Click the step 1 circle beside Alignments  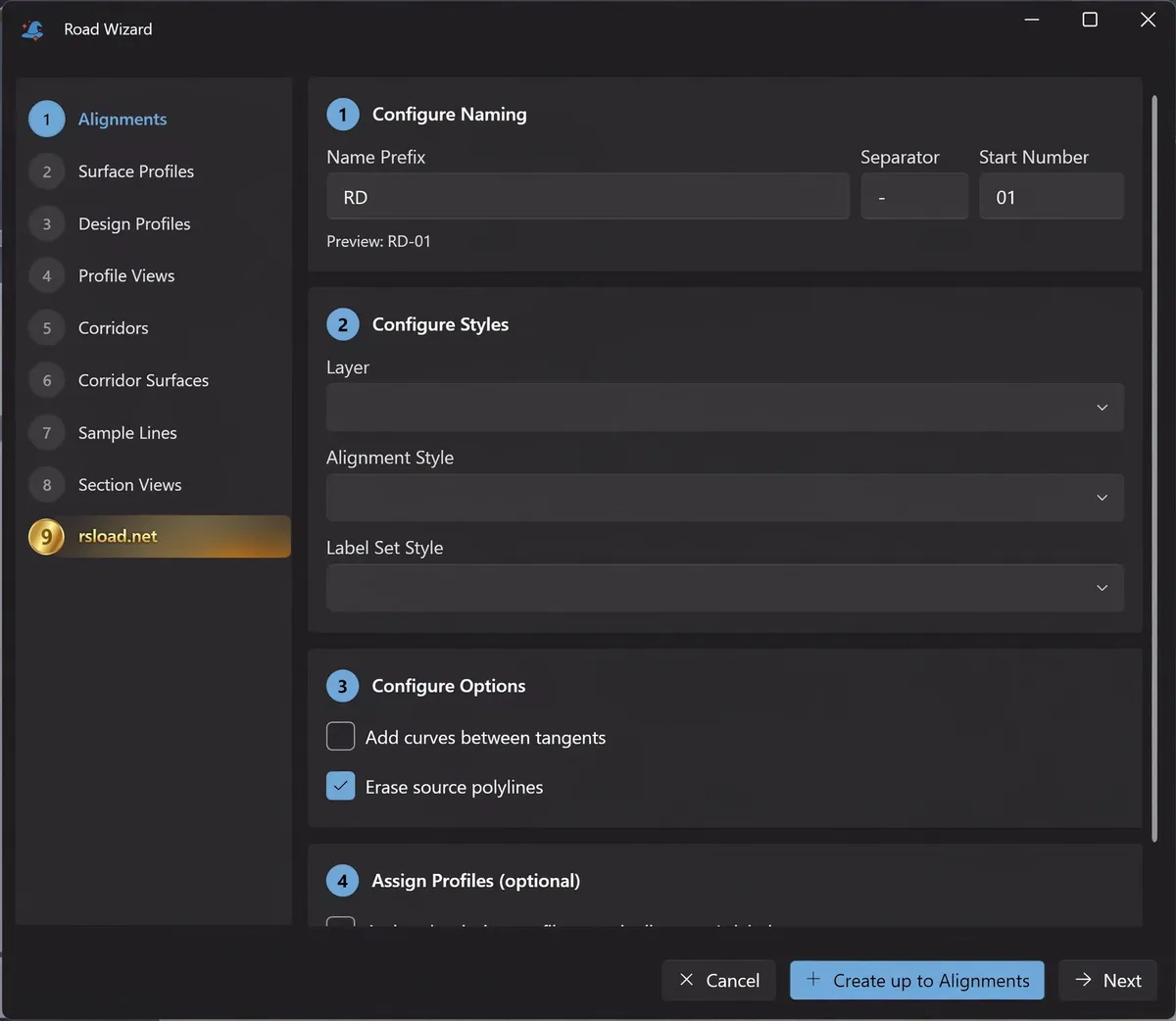pos(46,120)
